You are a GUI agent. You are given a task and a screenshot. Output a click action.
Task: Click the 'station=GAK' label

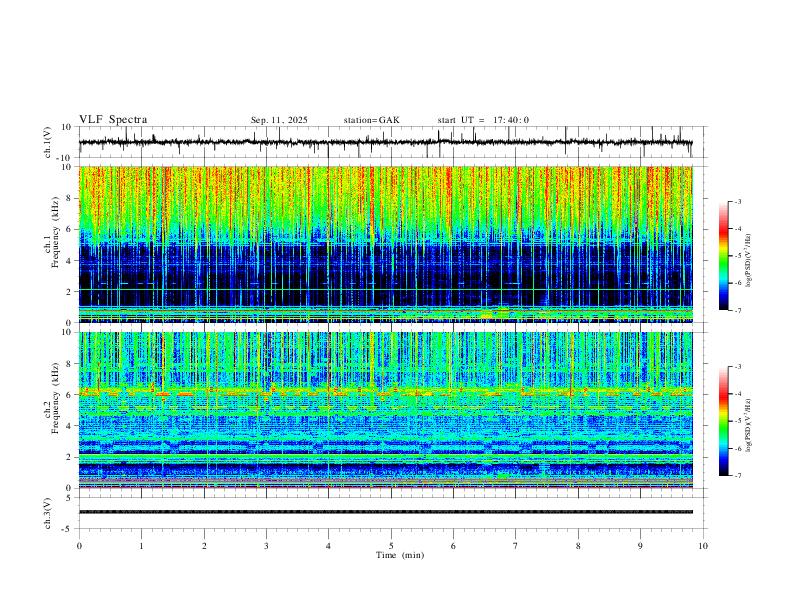pyautogui.click(x=371, y=120)
